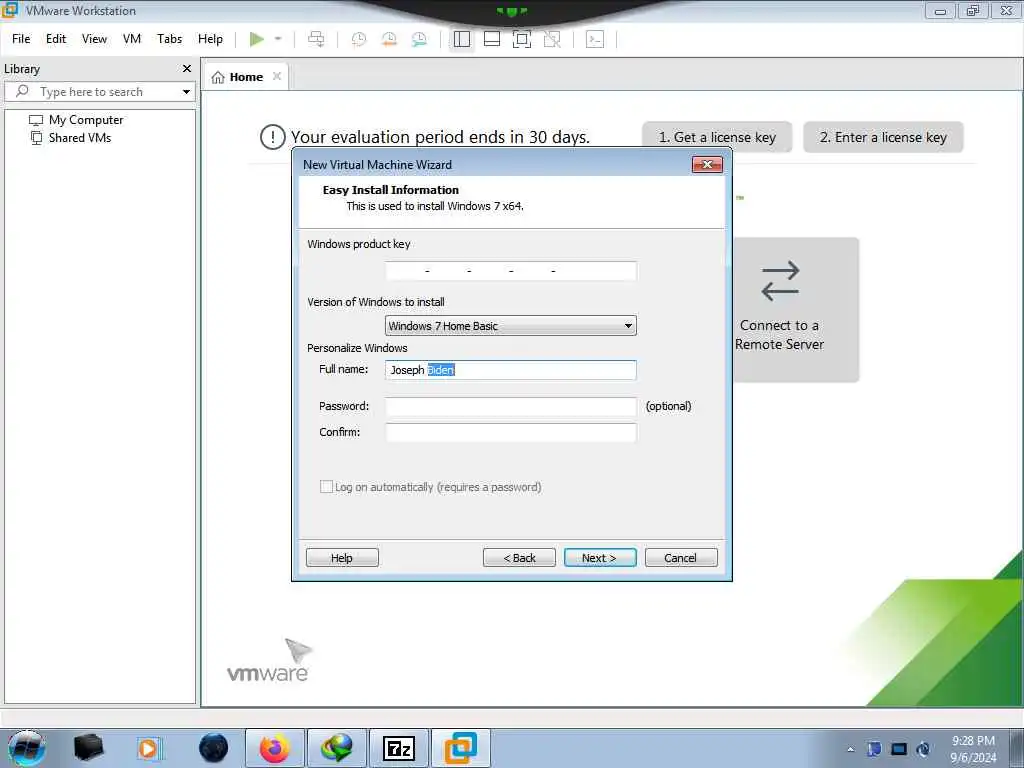1024x768 pixels.
Task: Click the volume speaker tray icon
Action: (923, 749)
